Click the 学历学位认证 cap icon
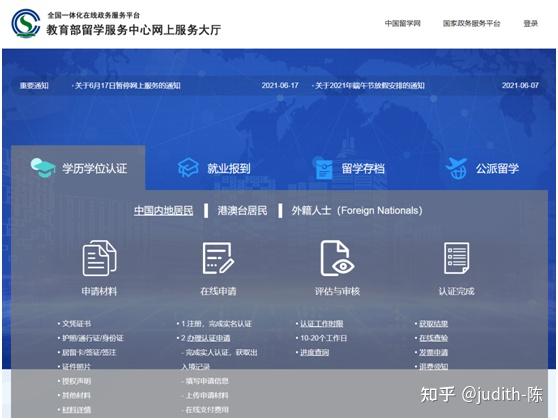 pyautogui.click(x=43, y=168)
